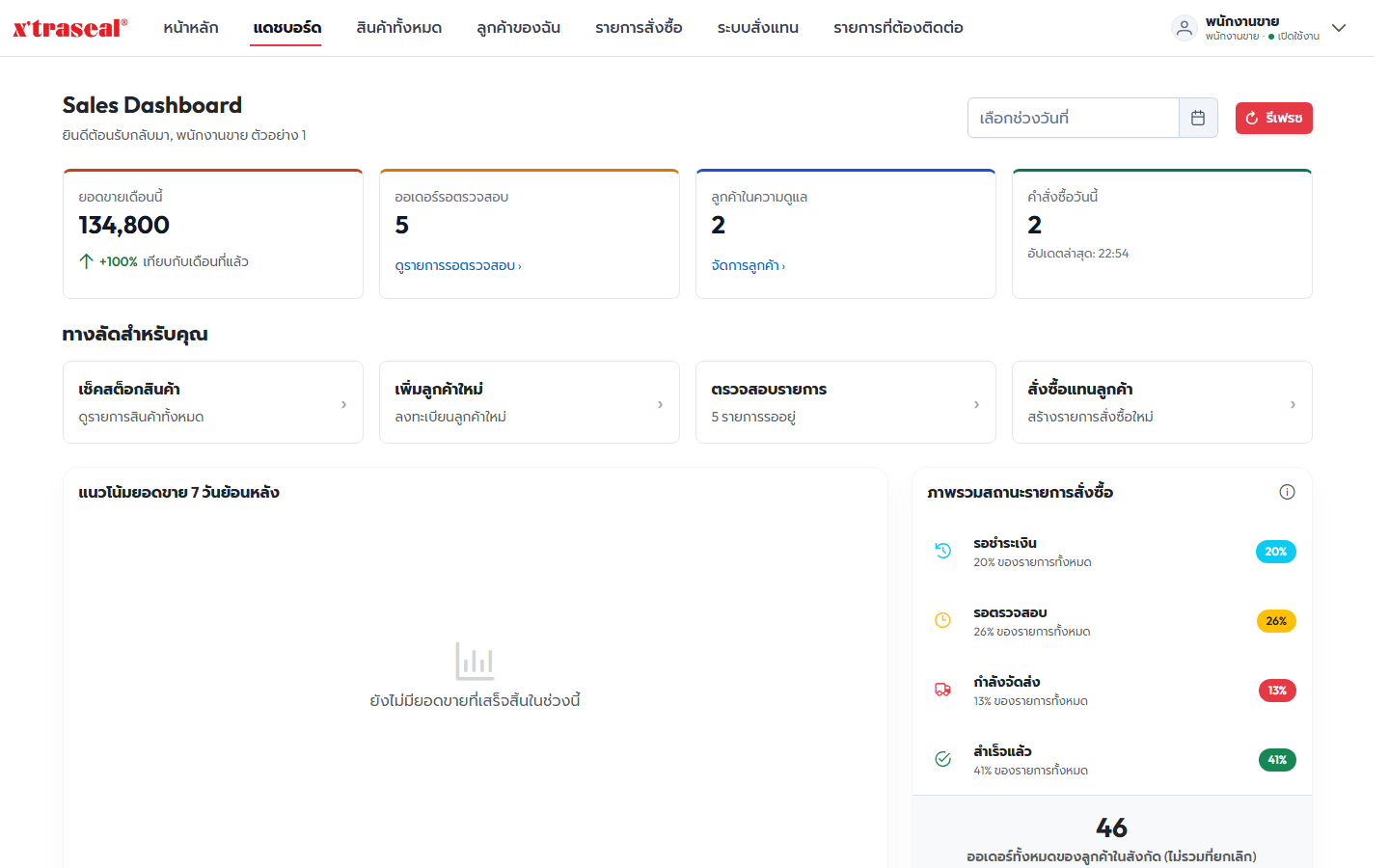Follow the ดูรายการรอตรวจสอบ link

pos(458,265)
